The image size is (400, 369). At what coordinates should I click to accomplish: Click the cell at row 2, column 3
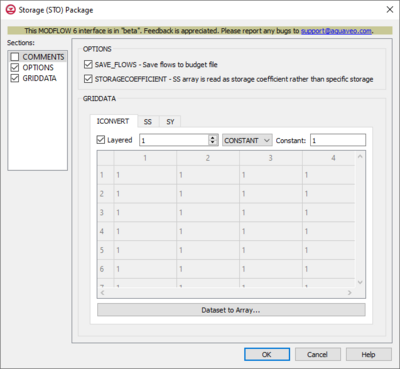[271, 194]
